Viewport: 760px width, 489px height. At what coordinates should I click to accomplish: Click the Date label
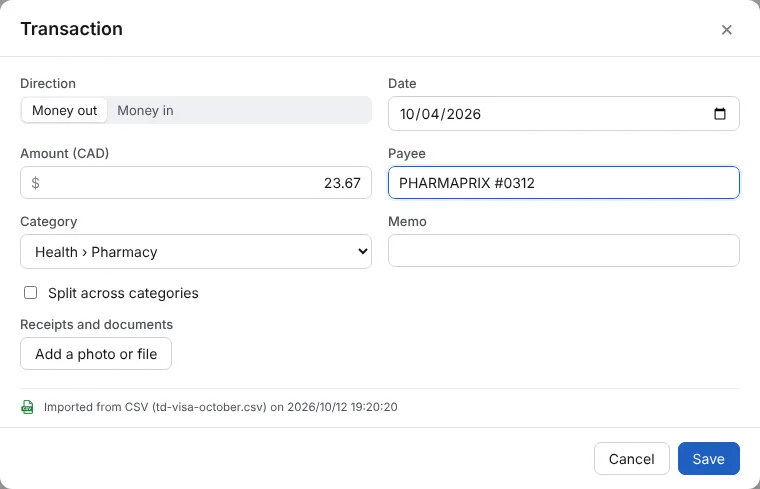[402, 83]
